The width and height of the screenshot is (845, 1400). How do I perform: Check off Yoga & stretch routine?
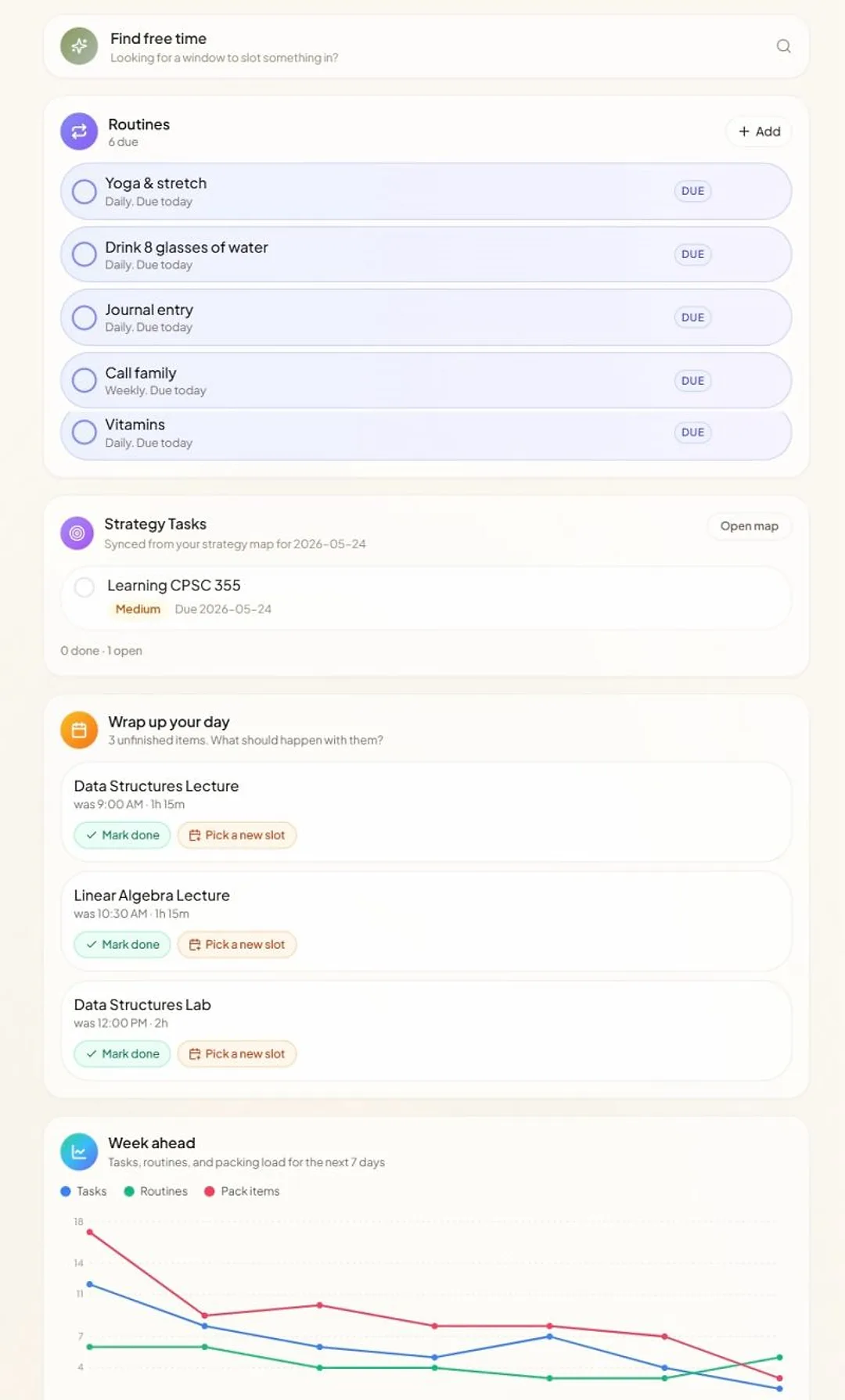84,192
